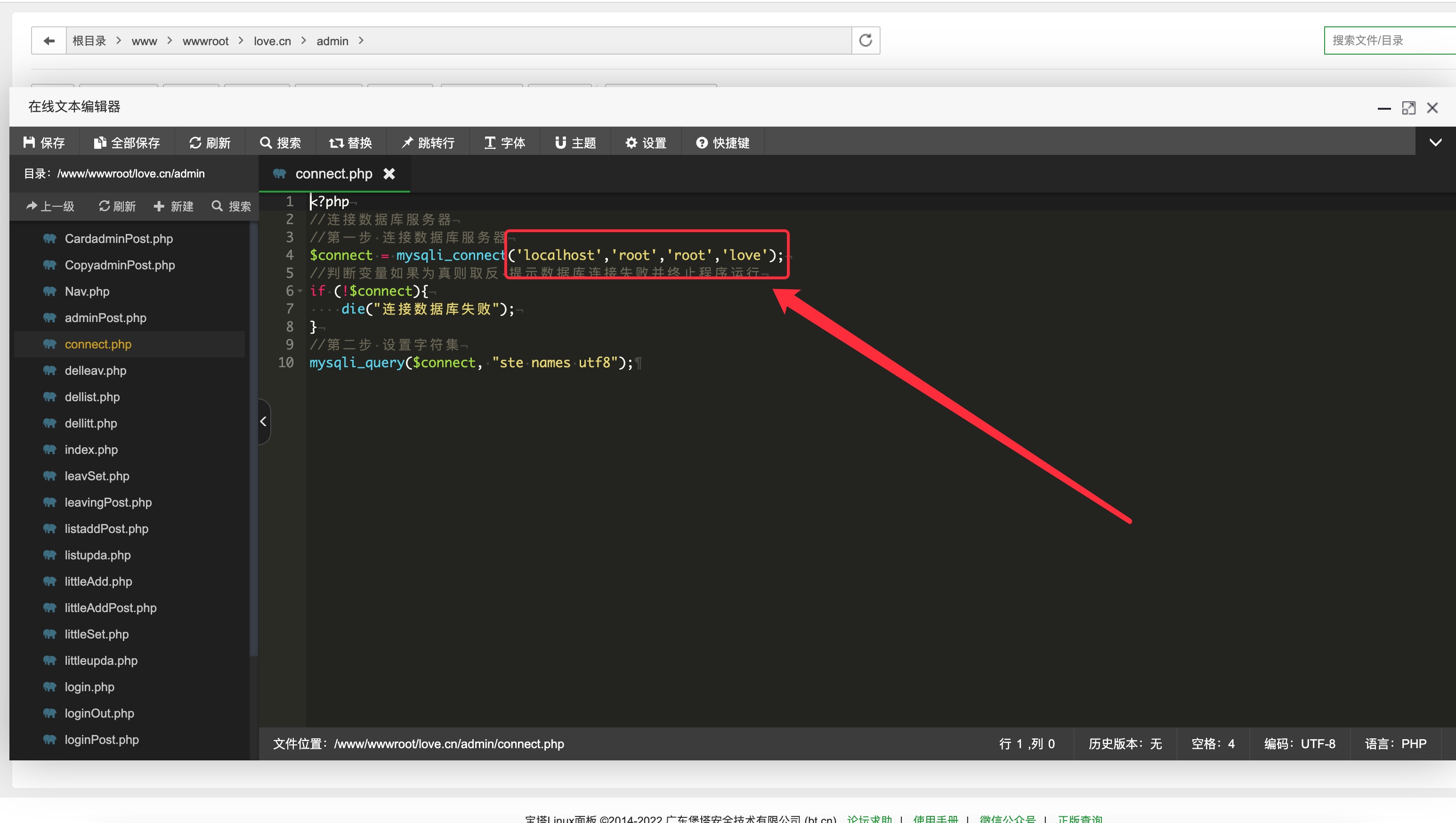Open index.php from the sidebar
Image resolution: width=1456 pixels, height=823 pixels.
[91, 449]
